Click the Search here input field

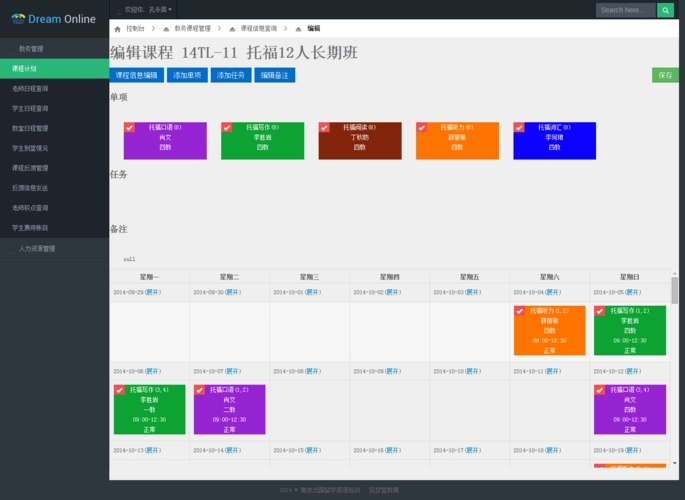point(625,10)
